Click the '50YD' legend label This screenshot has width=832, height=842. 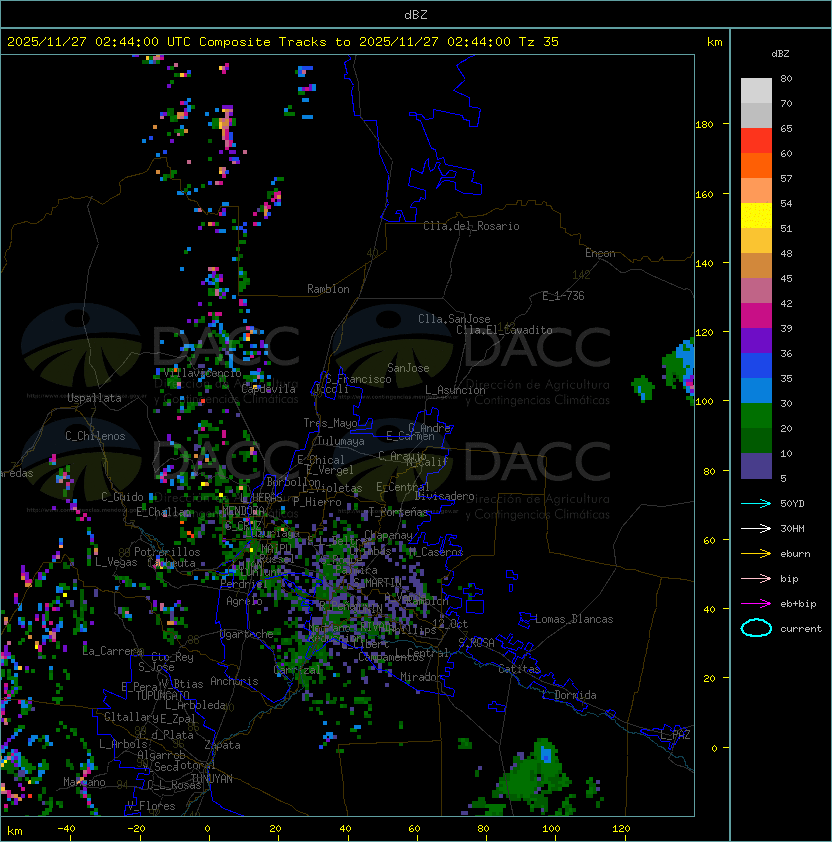(792, 503)
